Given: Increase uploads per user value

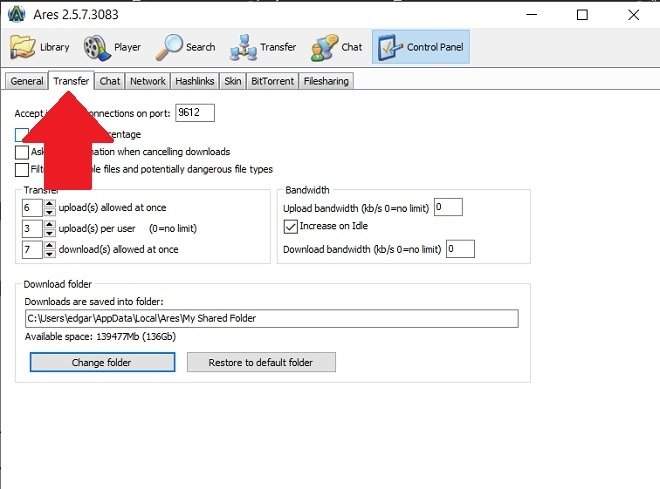Looking at the screenshot, I should tap(50, 224).
